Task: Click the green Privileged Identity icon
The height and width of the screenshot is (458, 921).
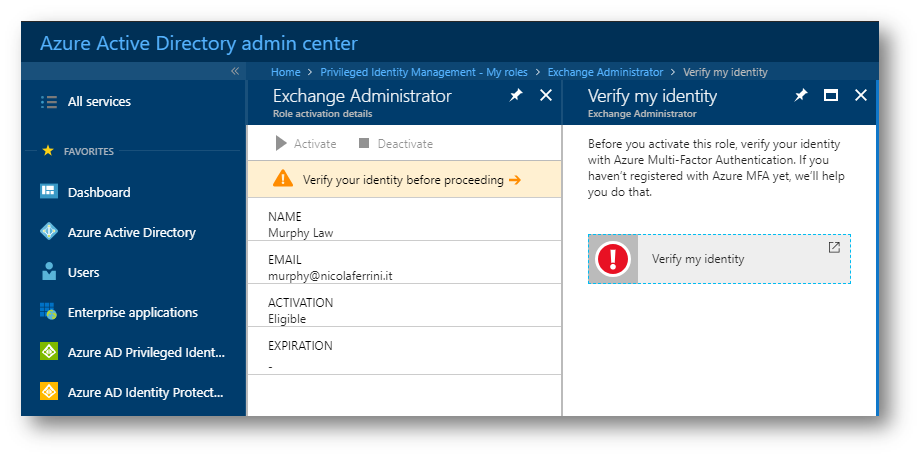Action: tap(49, 351)
